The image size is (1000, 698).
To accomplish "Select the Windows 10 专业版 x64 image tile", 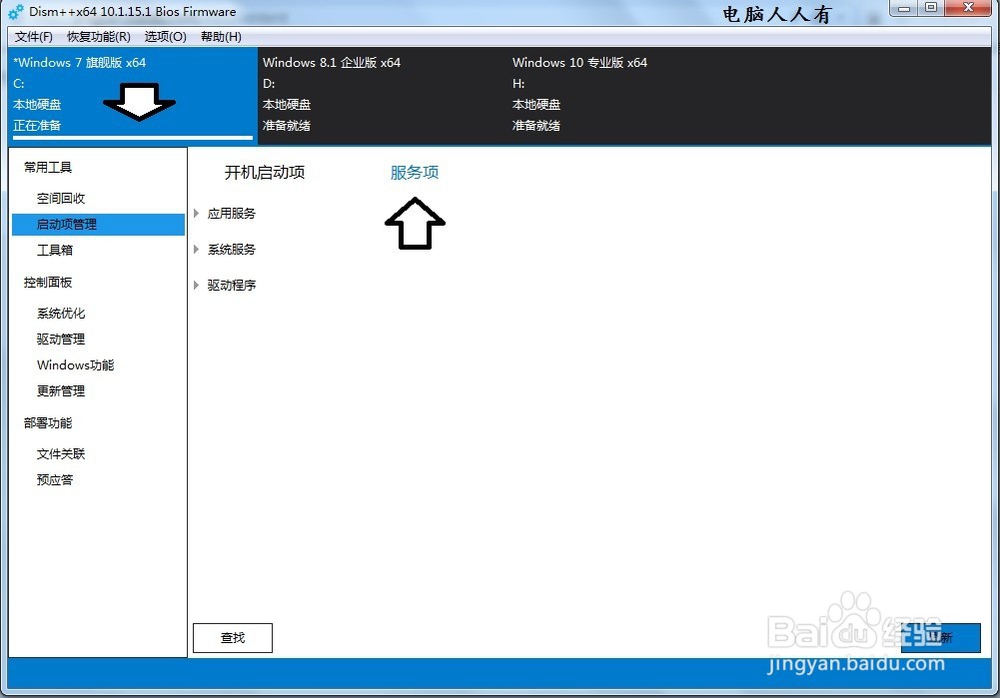I will click(x=631, y=94).
